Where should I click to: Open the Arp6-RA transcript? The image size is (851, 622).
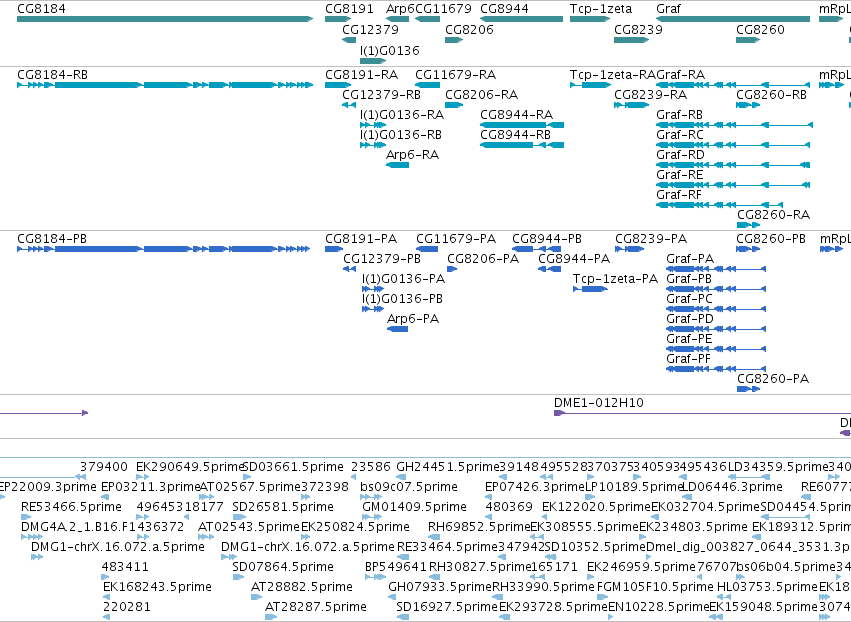[397, 165]
